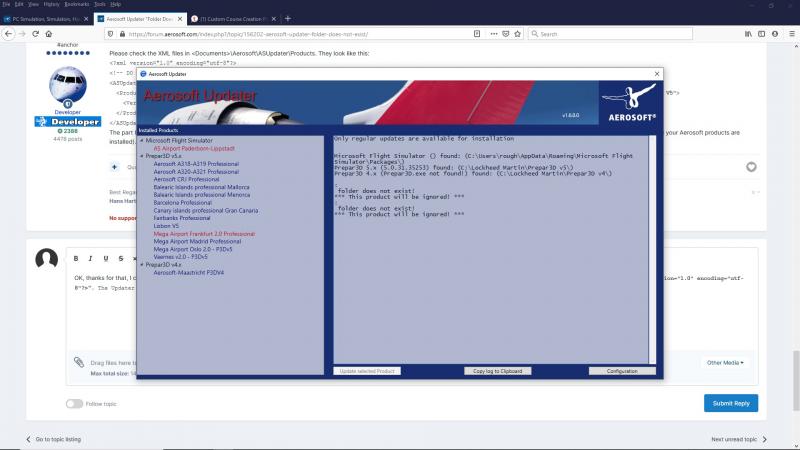
Task: Close the PC Simulation tab
Action: (x=86, y=19)
